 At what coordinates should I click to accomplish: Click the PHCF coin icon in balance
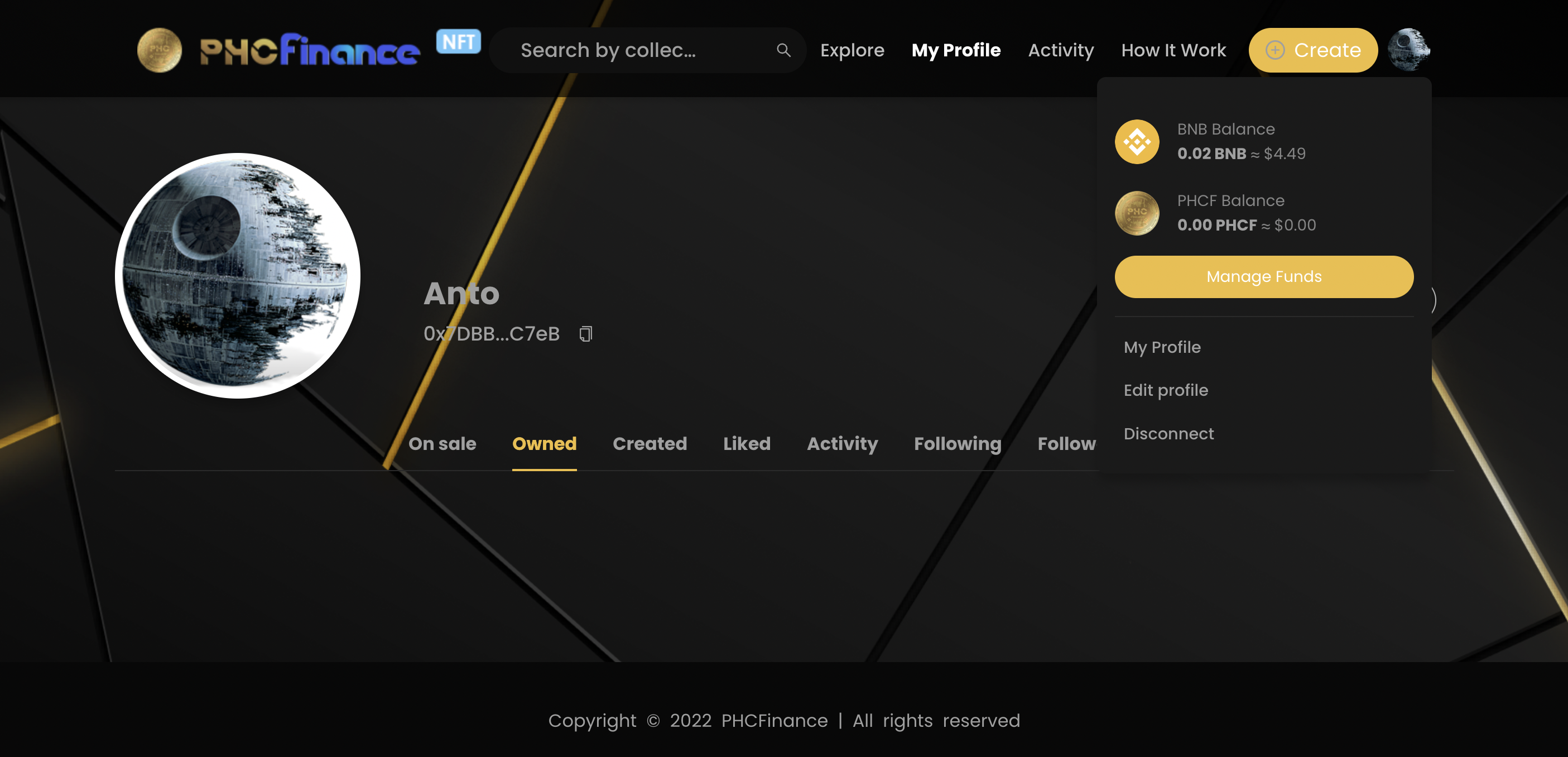point(1137,213)
